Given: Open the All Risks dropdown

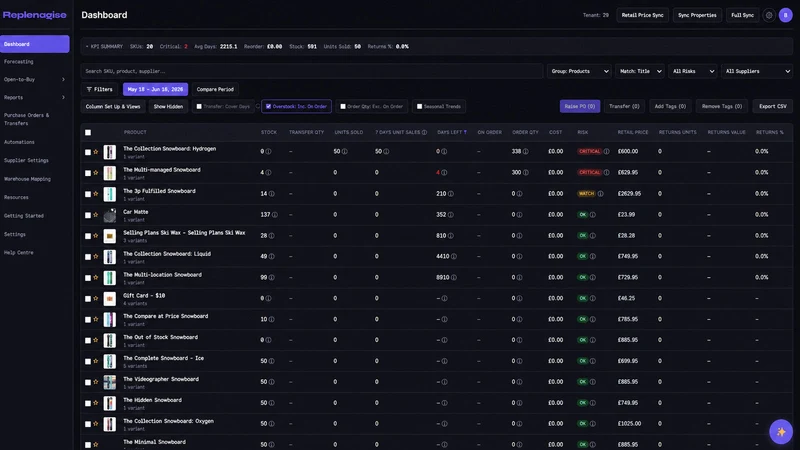Looking at the screenshot, I should click(692, 71).
